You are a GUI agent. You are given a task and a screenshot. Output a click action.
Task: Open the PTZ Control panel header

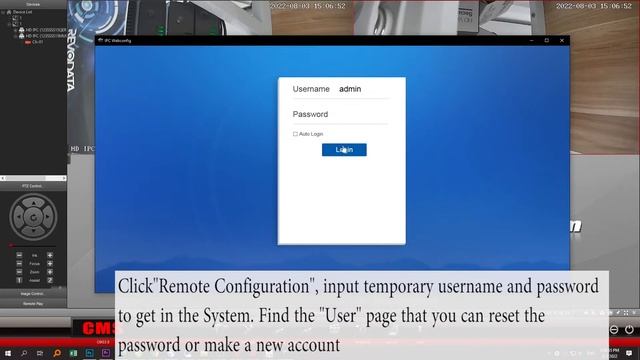click(x=33, y=186)
